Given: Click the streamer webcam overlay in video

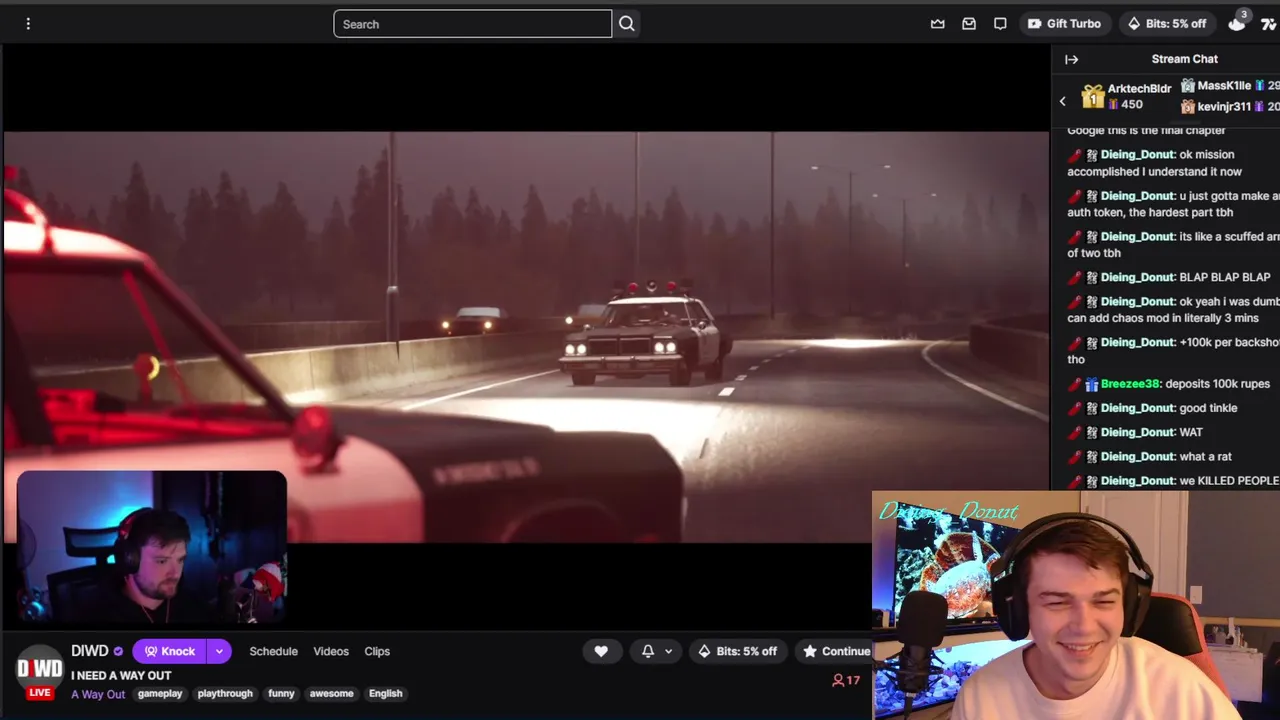Looking at the screenshot, I should [152, 548].
